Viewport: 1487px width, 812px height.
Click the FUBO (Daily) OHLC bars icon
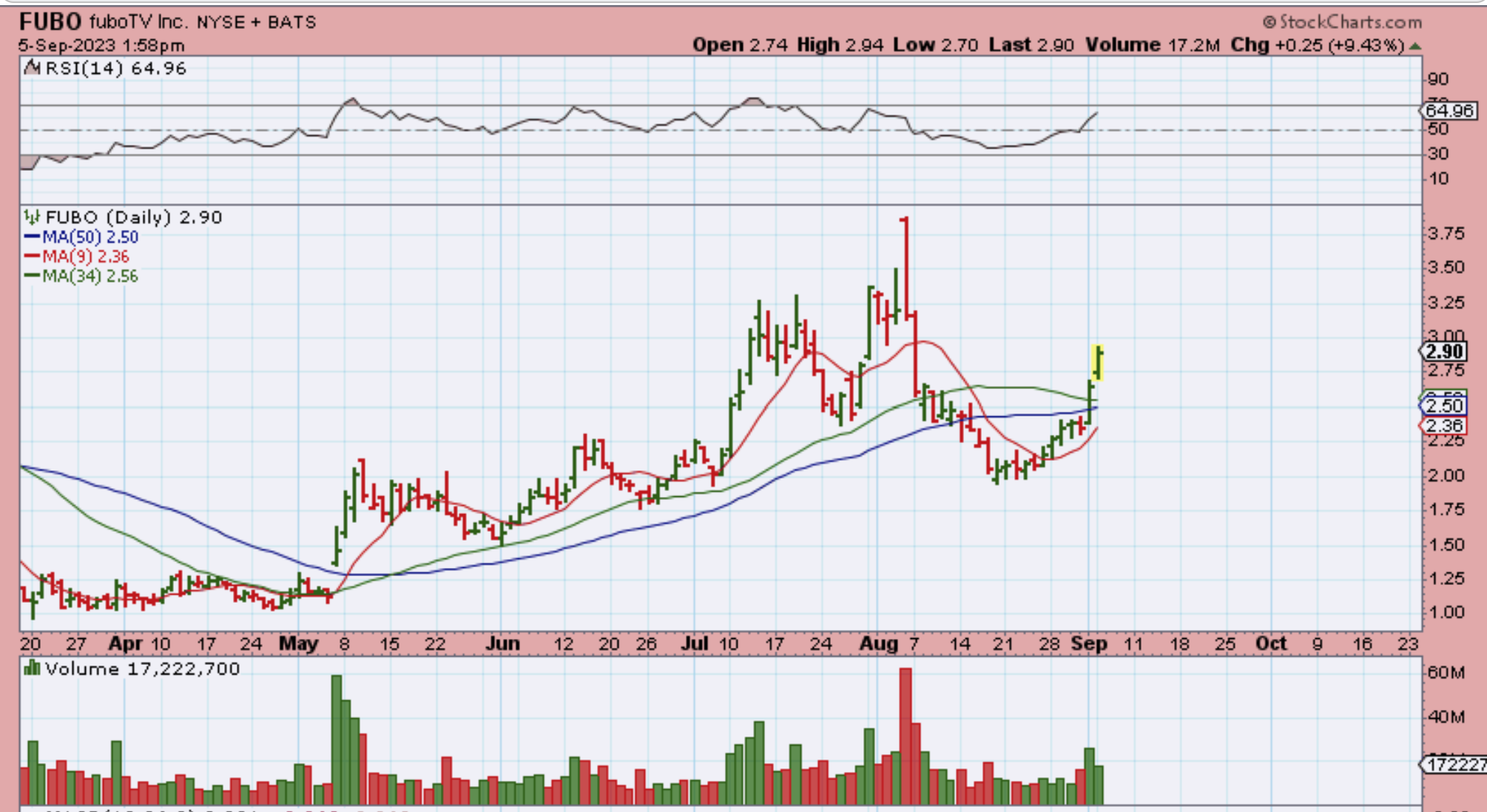(32, 217)
